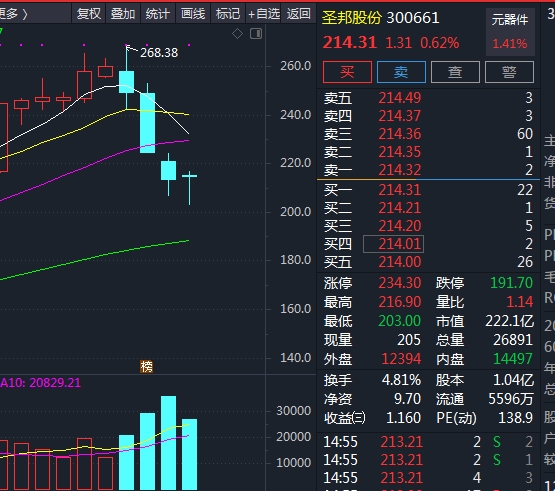Click 涨停 limit-up price 234.30
Image resolution: width=555 pixels, height=491 pixels.
[400, 283]
